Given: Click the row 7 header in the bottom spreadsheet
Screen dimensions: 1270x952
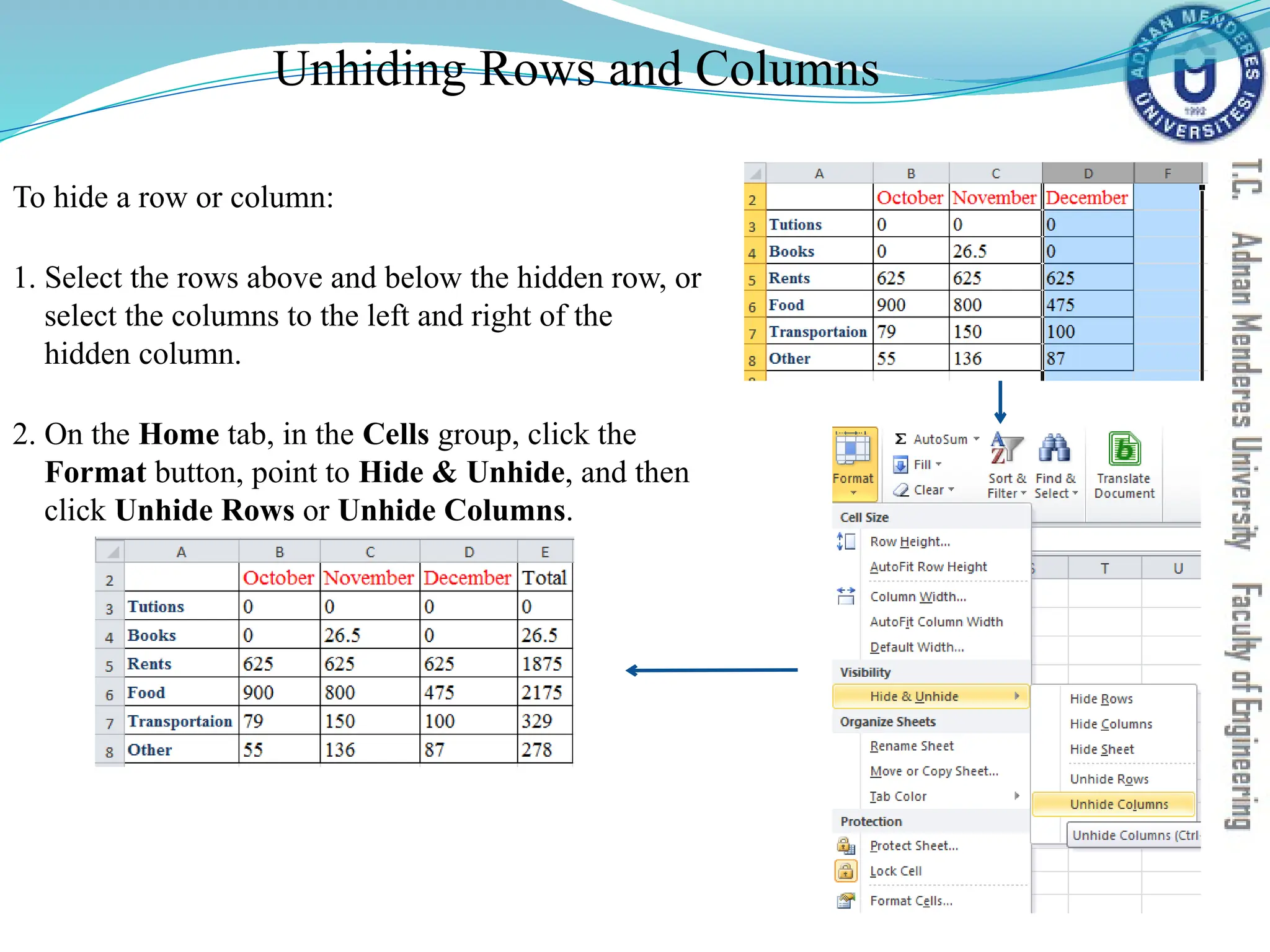Looking at the screenshot, I should pyautogui.click(x=110, y=723).
